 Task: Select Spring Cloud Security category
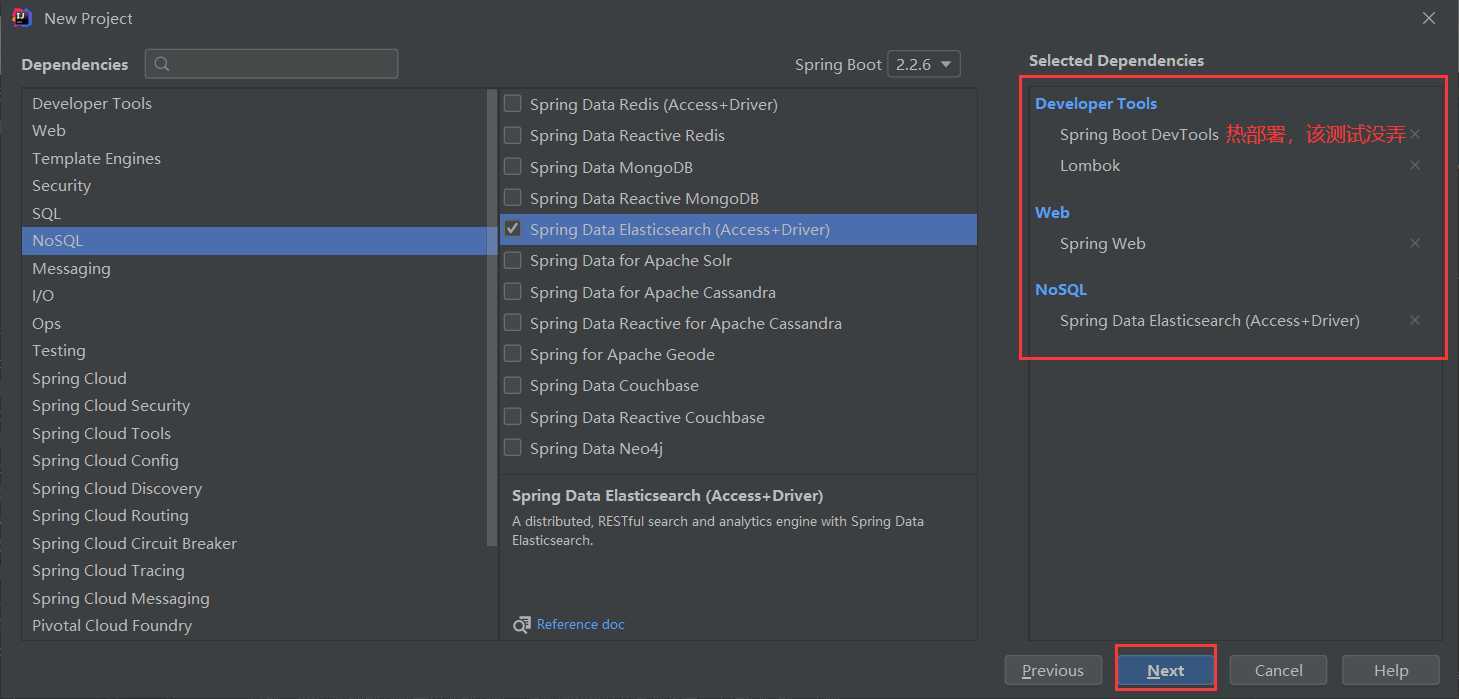[254, 406]
